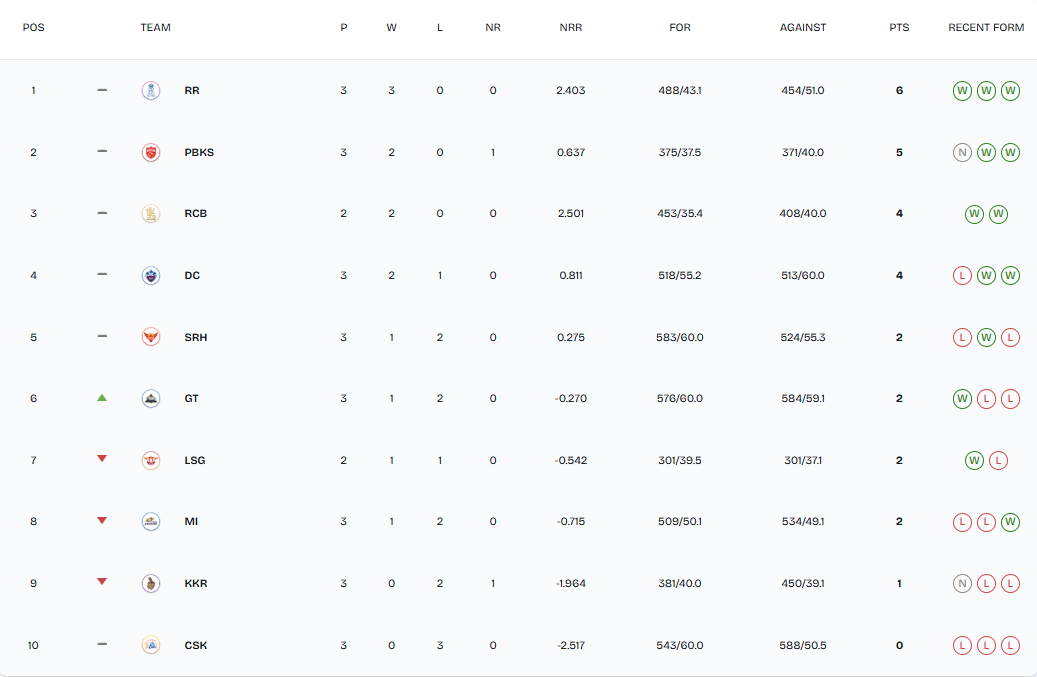Image resolution: width=1037 pixels, height=677 pixels.
Task: Click the PBKS team logo icon
Action: tap(151, 153)
